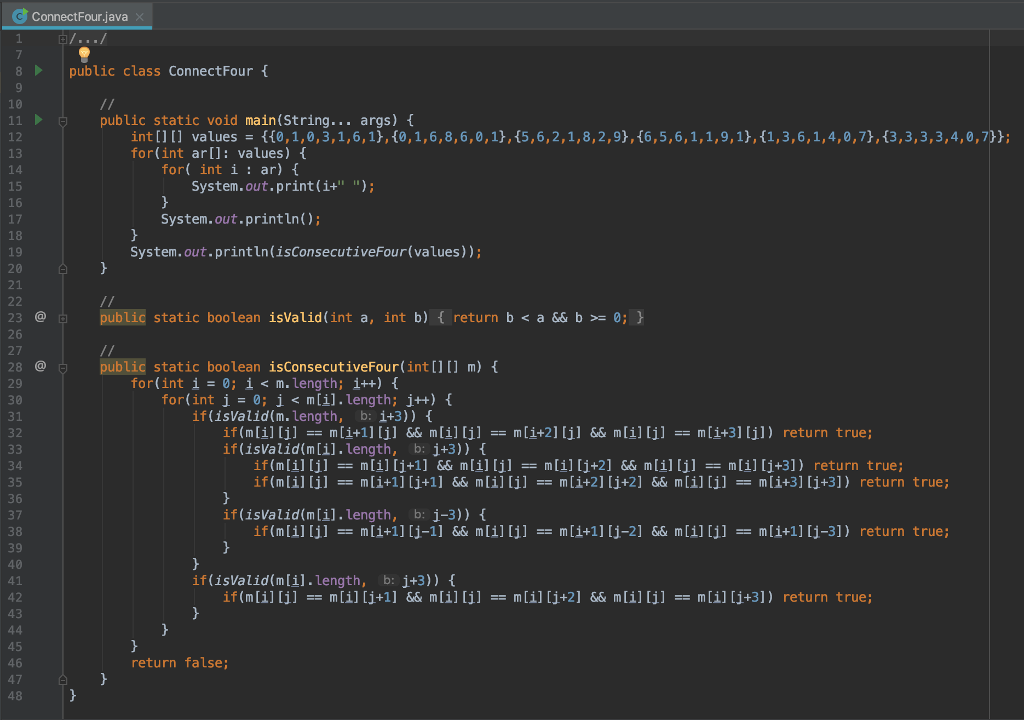Open the ConnectFour.java editor tab

(77, 16)
